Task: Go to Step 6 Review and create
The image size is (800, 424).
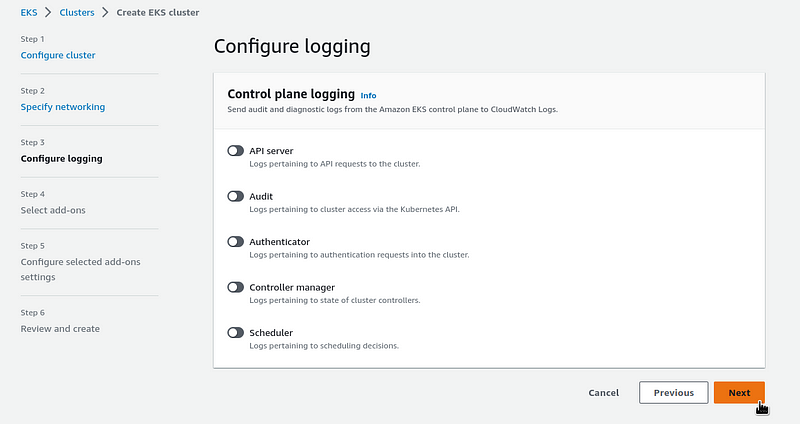Action: click(x=60, y=329)
